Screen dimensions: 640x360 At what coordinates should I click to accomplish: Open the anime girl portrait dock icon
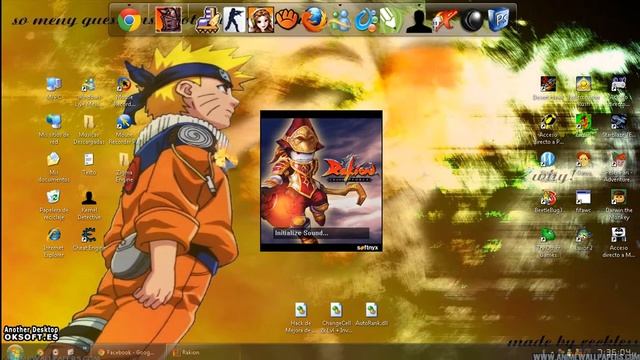[x=261, y=19]
